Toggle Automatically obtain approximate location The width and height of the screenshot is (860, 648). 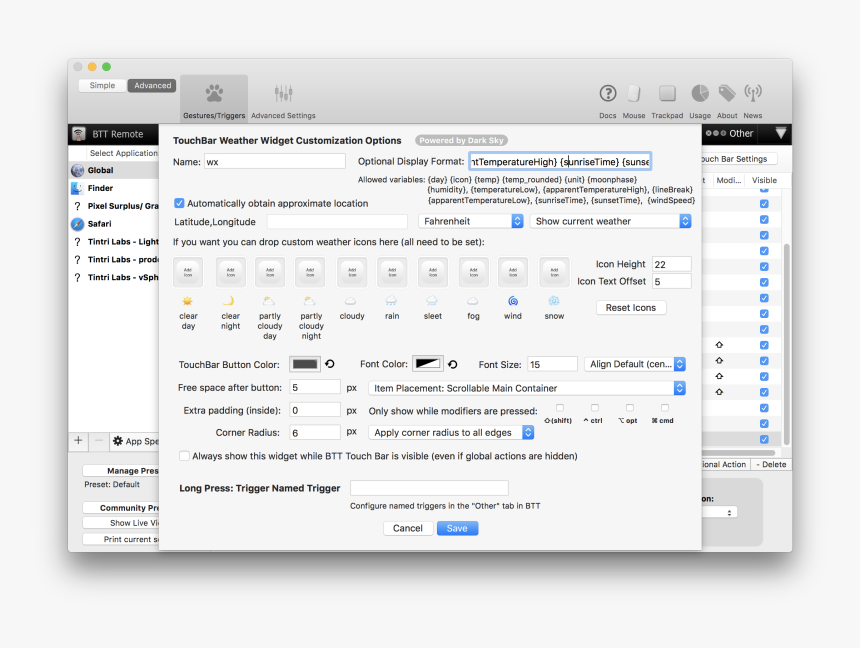[x=179, y=203]
